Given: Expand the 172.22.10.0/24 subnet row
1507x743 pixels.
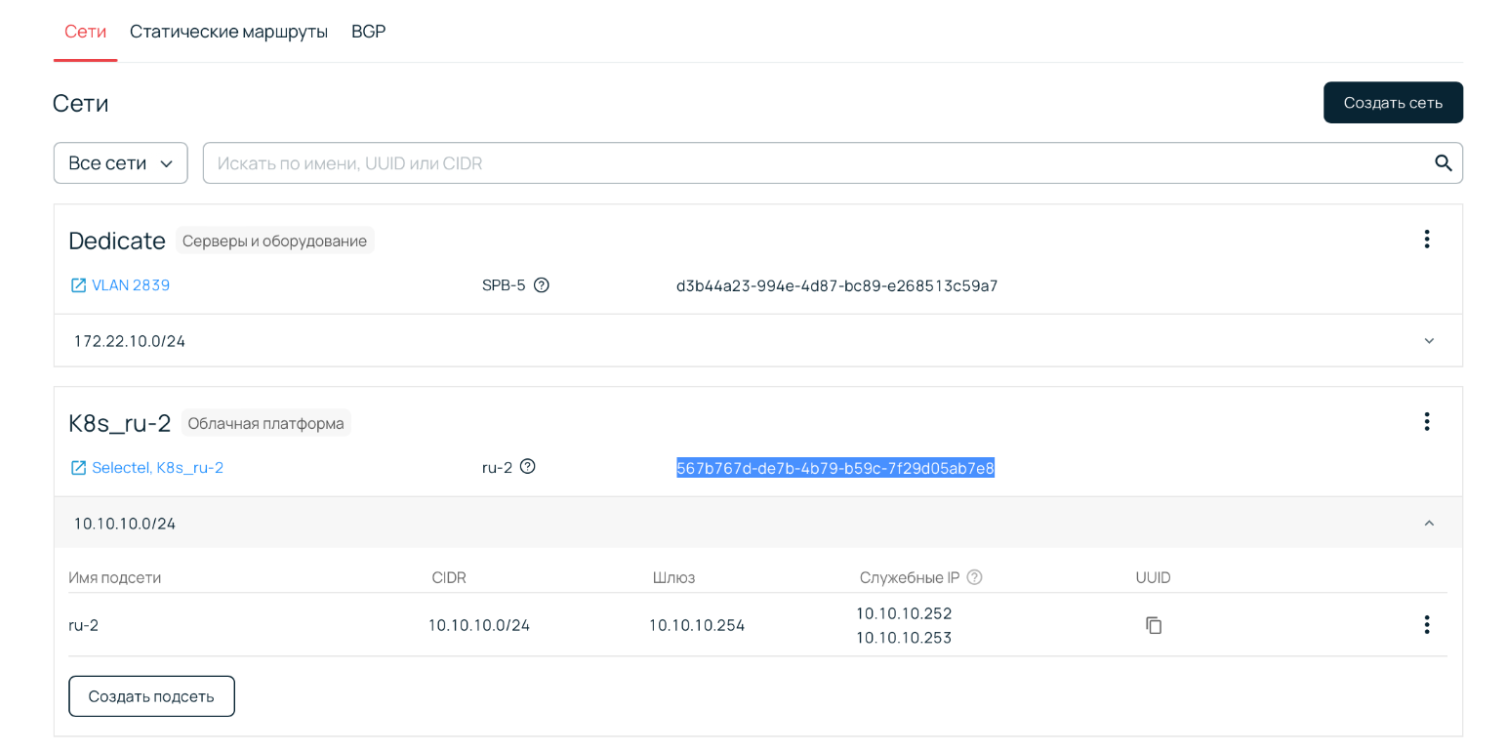Looking at the screenshot, I should pyautogui.click(x=1429, y=341).
